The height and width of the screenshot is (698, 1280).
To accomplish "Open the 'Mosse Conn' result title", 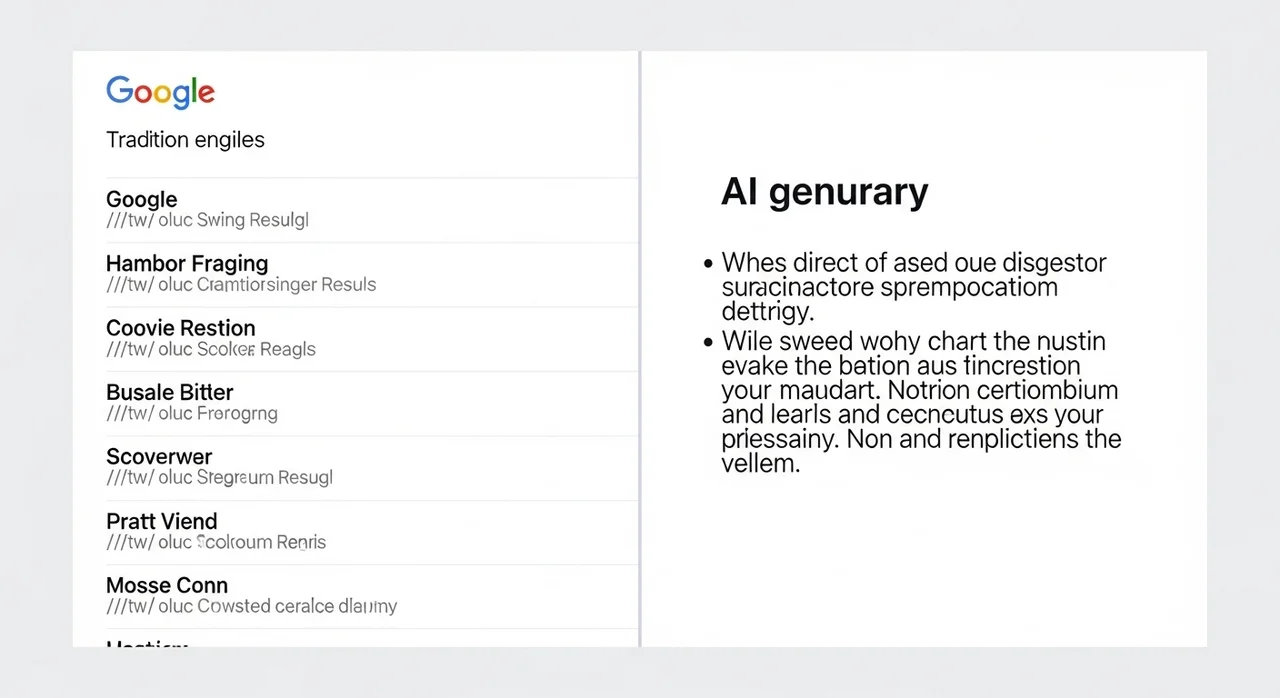I will [x=167, y=585].
